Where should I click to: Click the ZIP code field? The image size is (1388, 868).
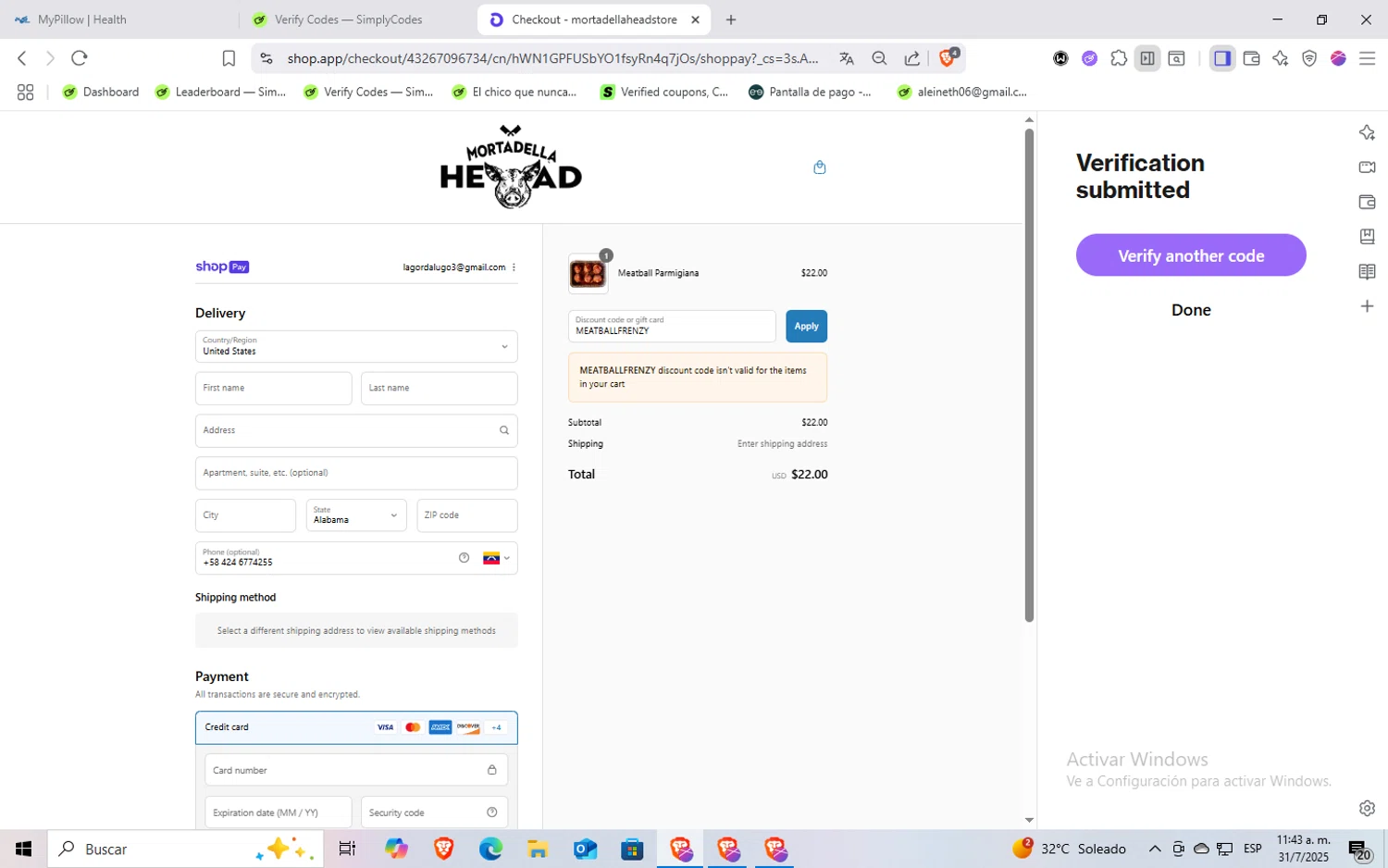467,515
